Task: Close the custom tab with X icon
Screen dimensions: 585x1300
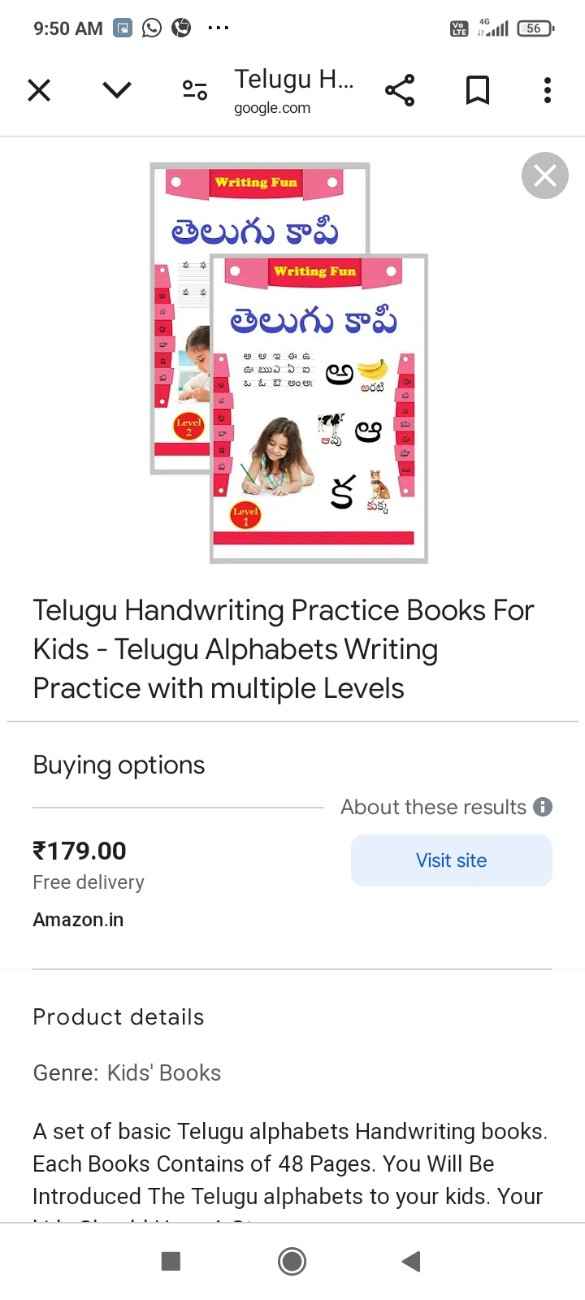Action: point(38,91)
